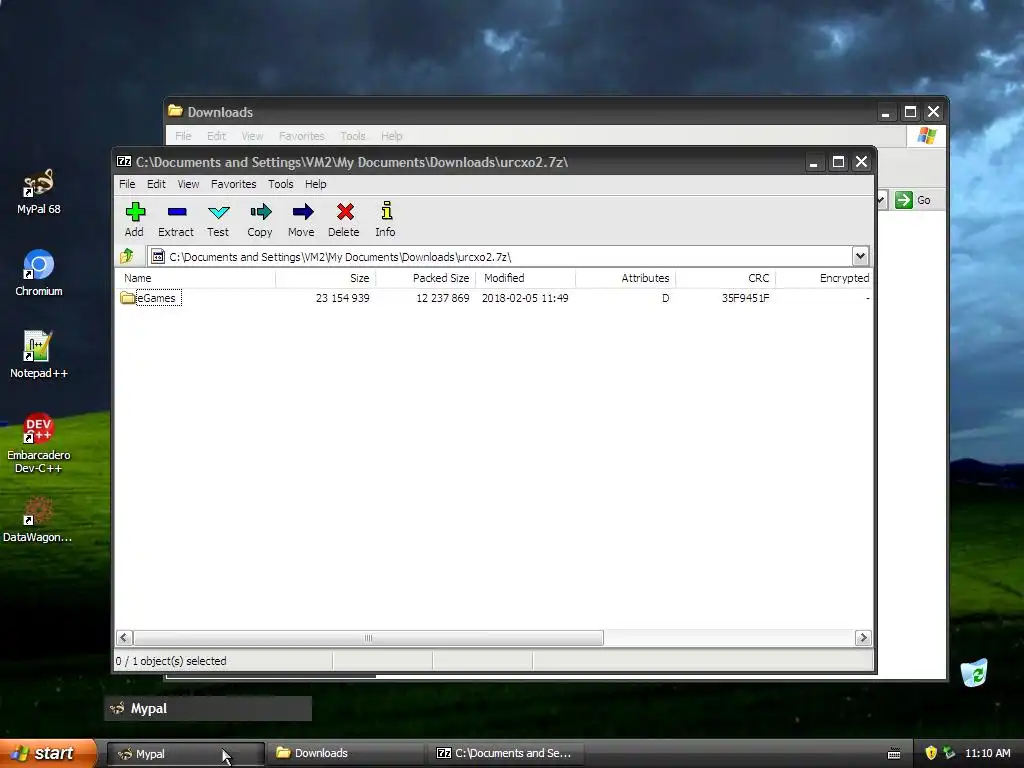Click the network tray icon beside the clock
Viewport: 1024px width, 768px height.
949,753
